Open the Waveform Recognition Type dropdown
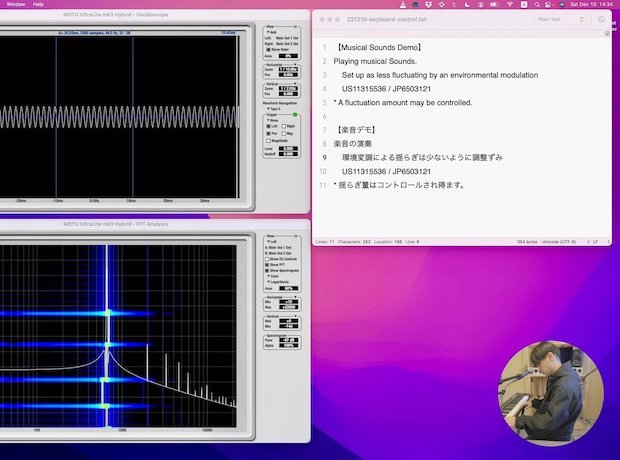This screenshot has height=460, width=620. (x=274, y=109)
